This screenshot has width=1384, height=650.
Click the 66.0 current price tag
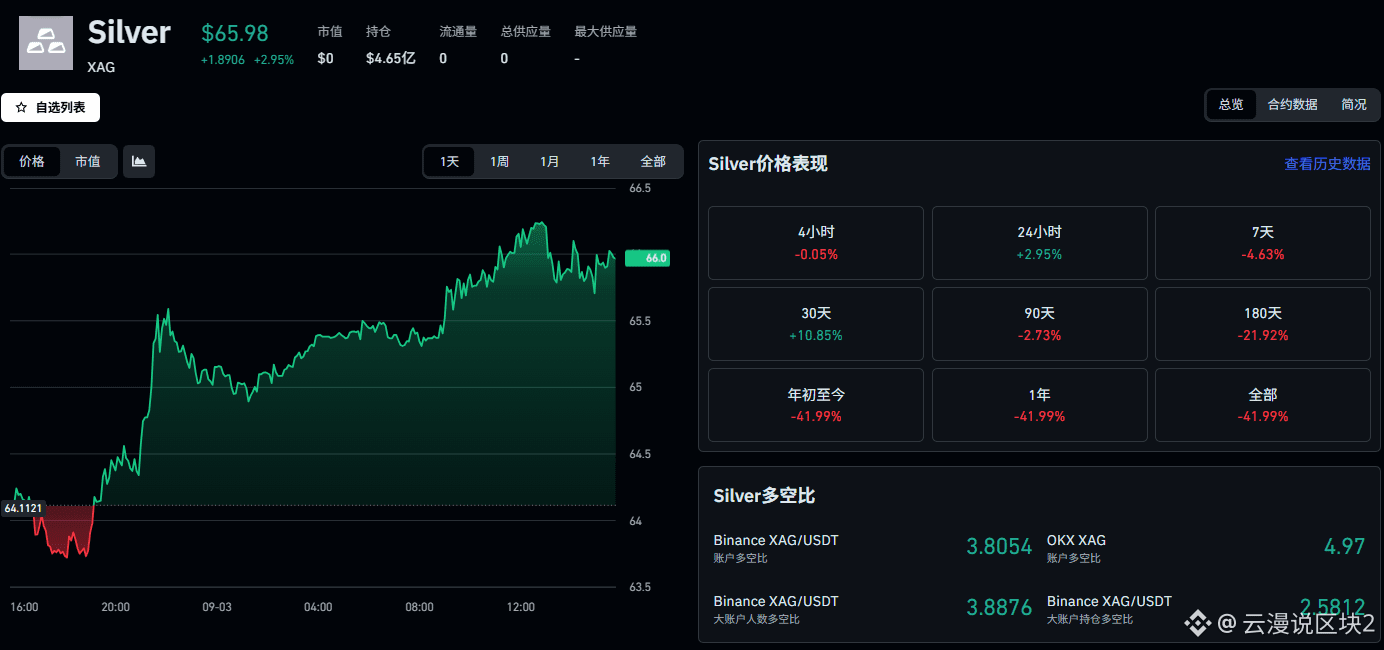[x=647, y=258]
